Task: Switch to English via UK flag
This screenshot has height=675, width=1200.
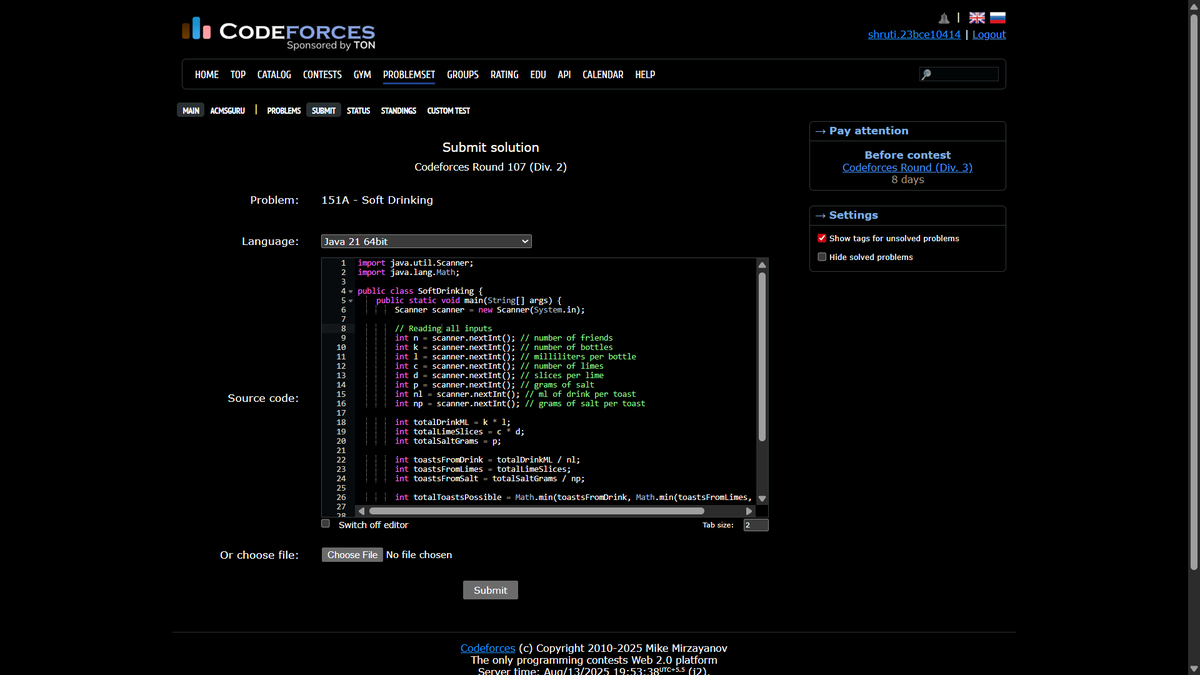Action: point(977,18)
